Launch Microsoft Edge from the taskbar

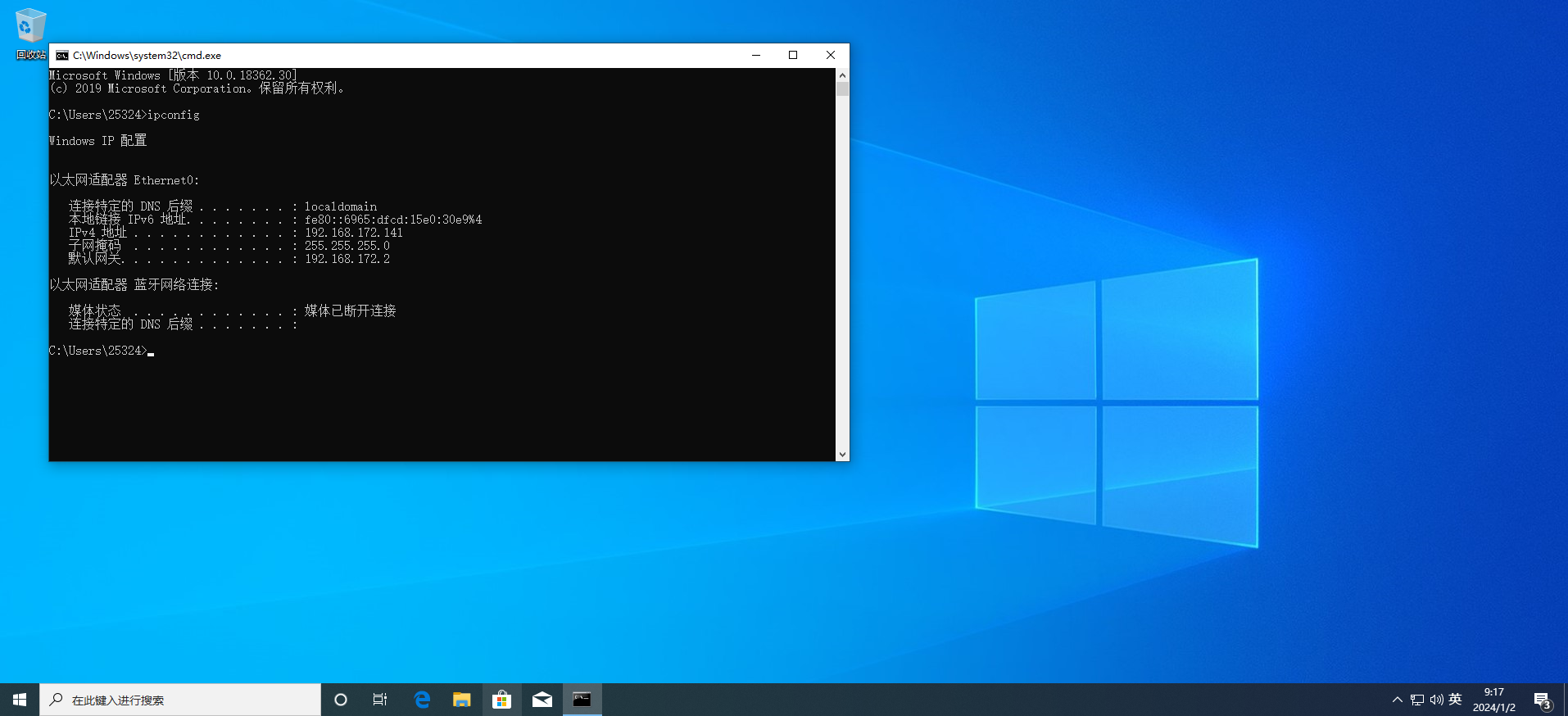point(422,700)
